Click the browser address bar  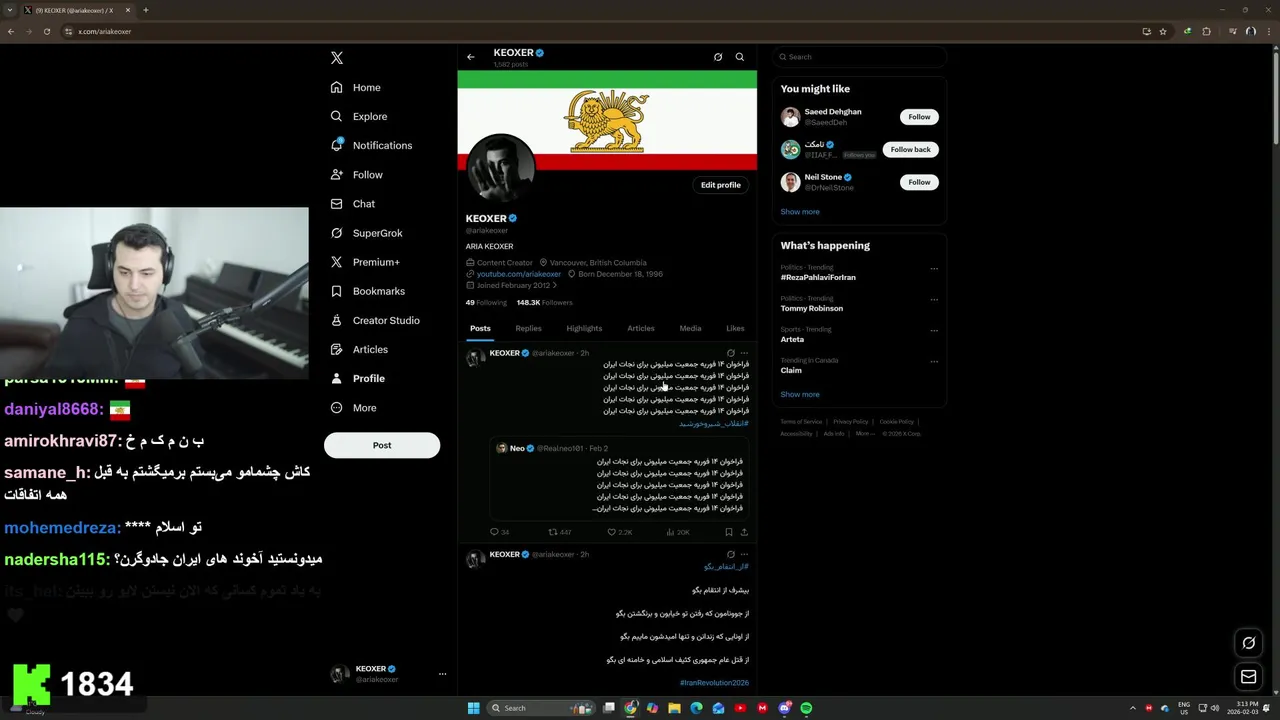pos(600,31)
